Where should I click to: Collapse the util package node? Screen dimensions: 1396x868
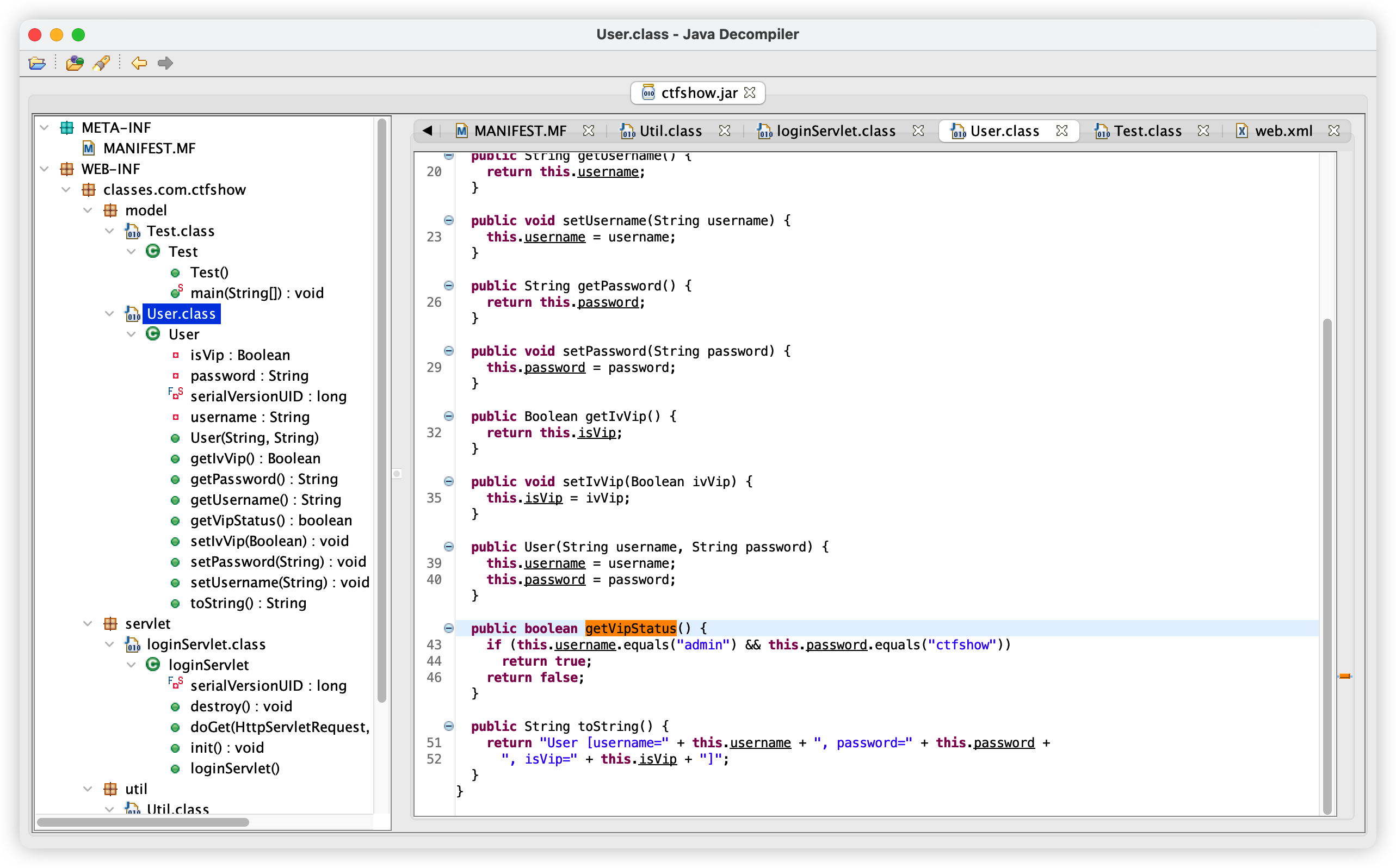point(88,789)
